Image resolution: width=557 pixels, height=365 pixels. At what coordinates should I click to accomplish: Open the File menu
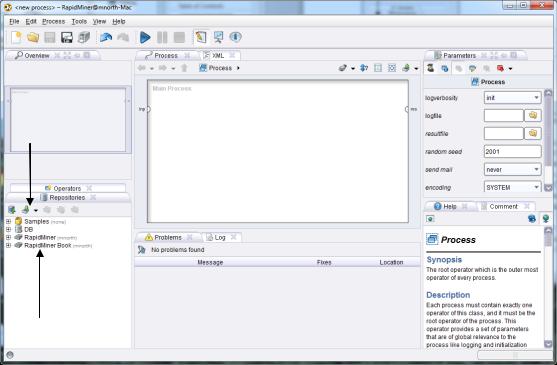tap(14, 22)
